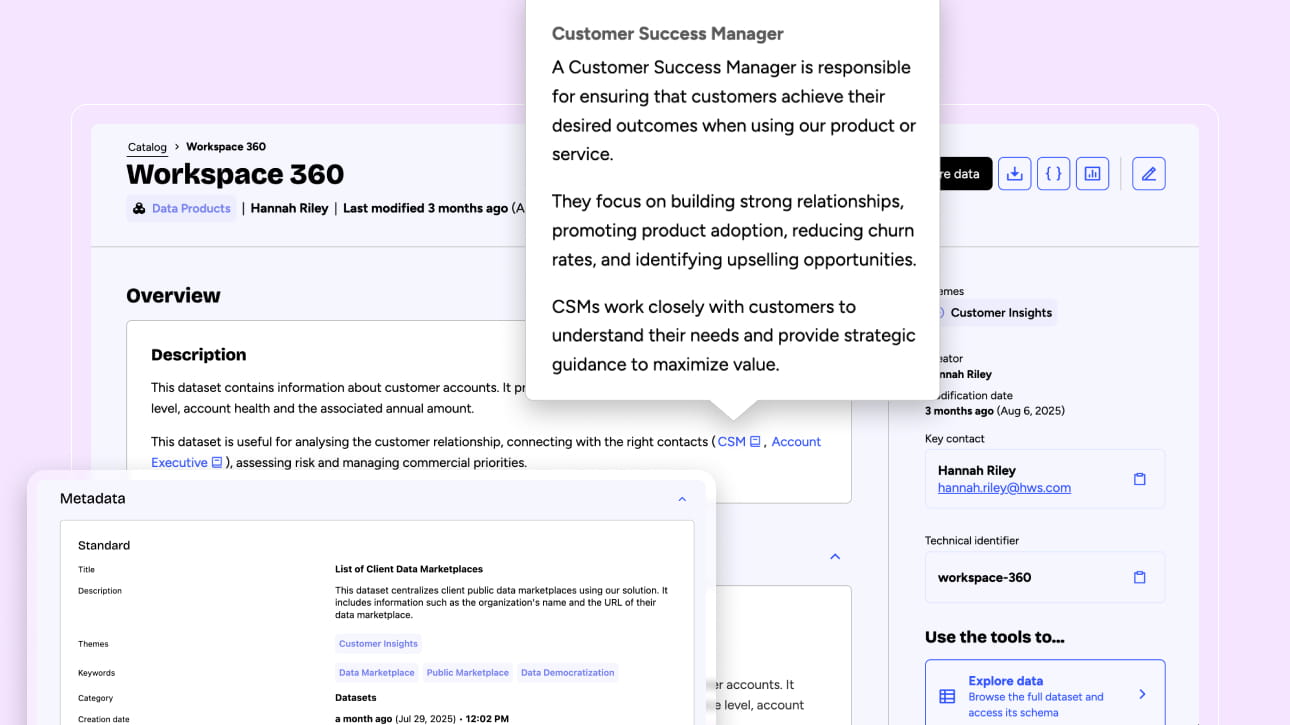Viewport: 1290px width, 725px height.
Task: Collapse the section behind the Metadata card
Action: [835, 556]
